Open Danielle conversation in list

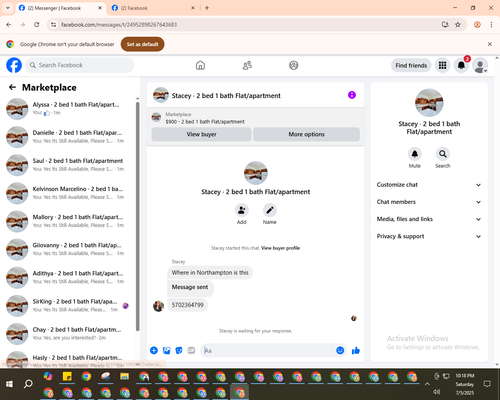point(68,137)
